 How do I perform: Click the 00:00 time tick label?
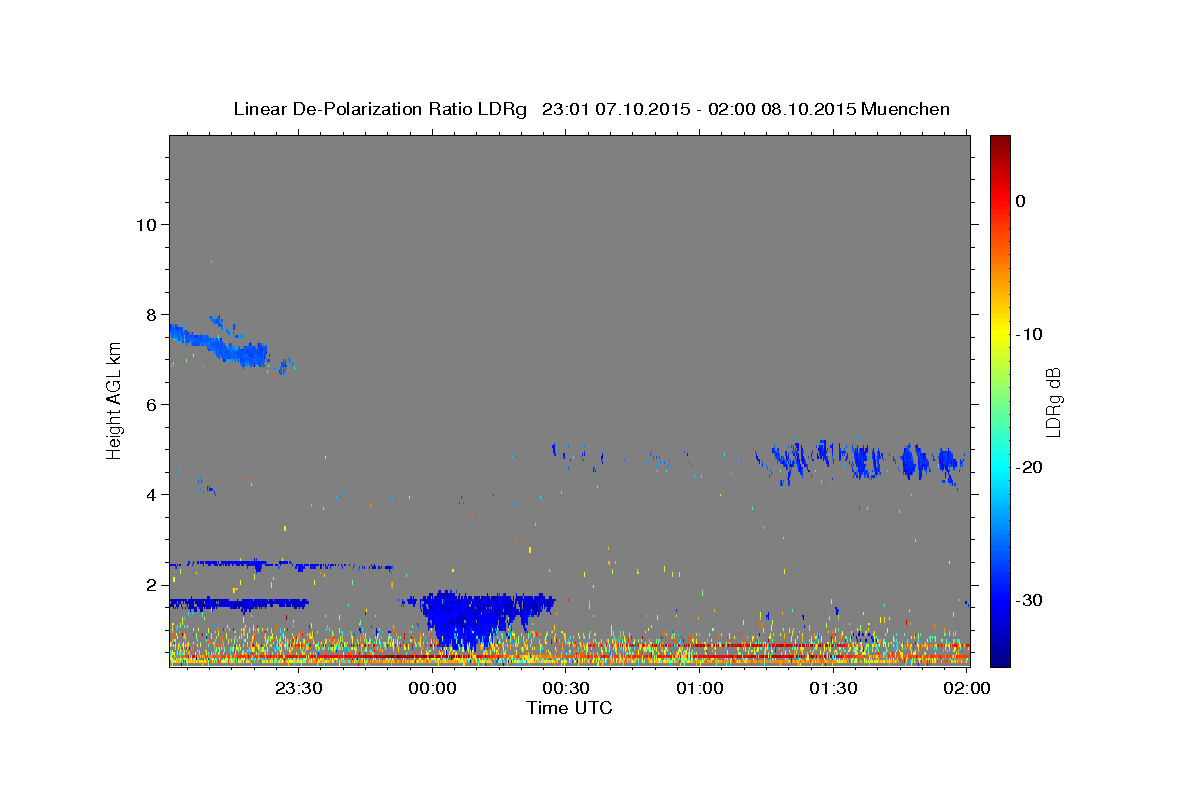coord(433,688)
